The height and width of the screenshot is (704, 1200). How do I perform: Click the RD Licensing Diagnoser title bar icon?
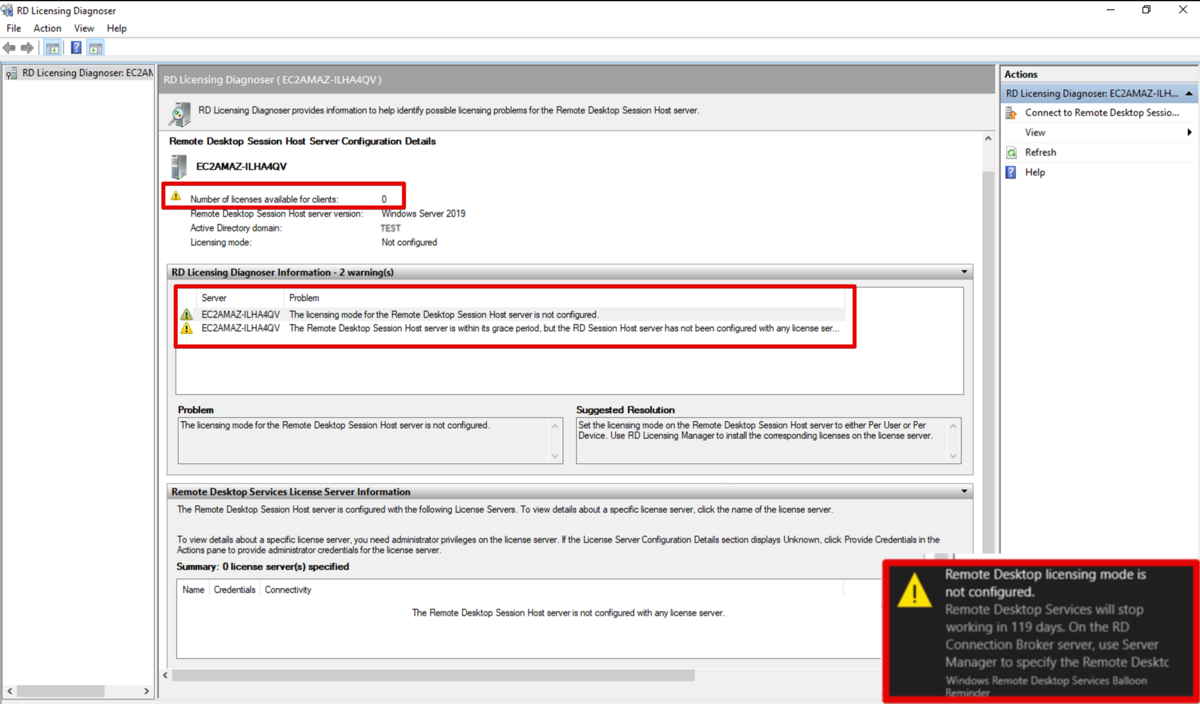[x=8, y=10]
